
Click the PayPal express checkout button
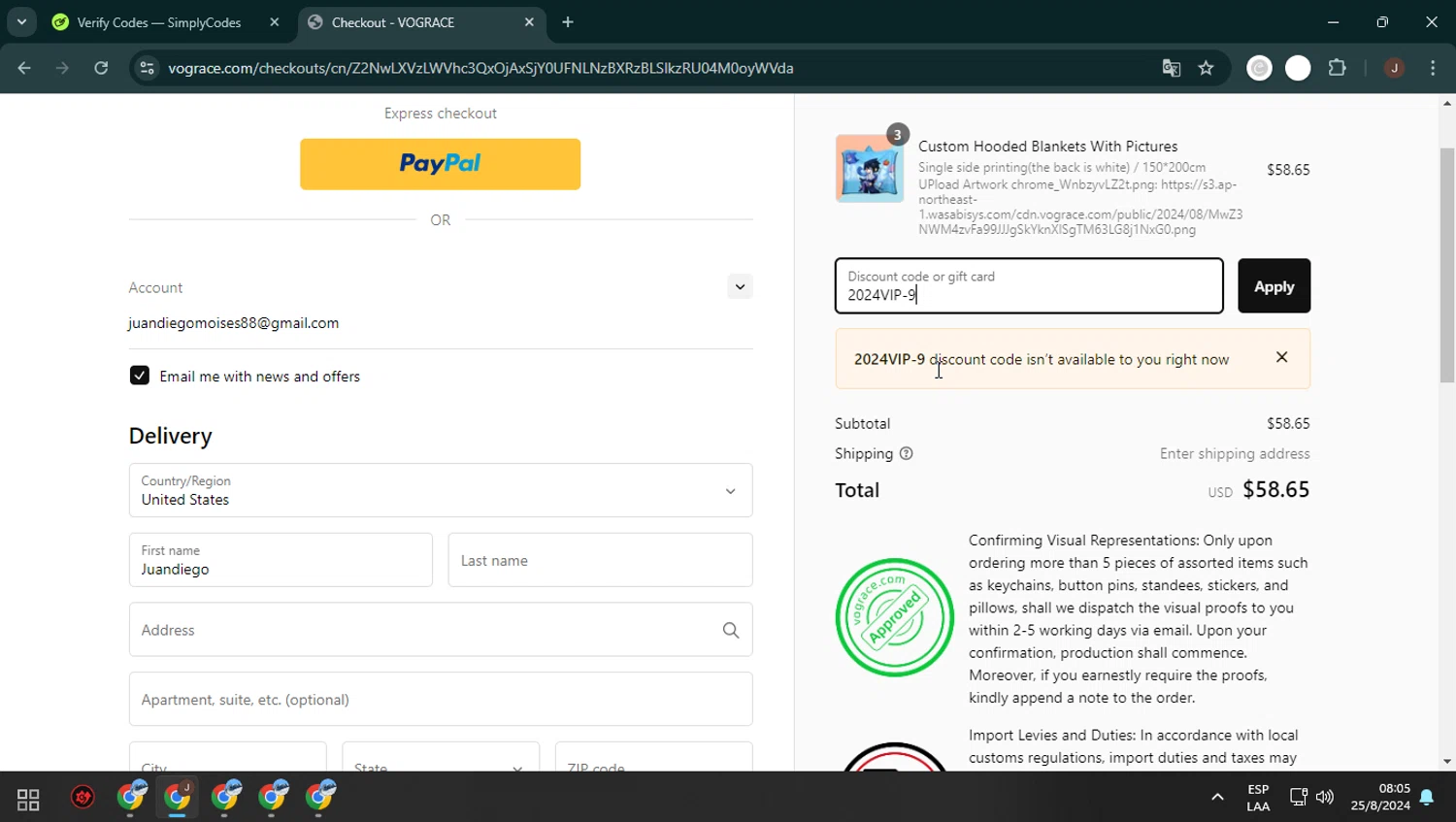point(440,164)
